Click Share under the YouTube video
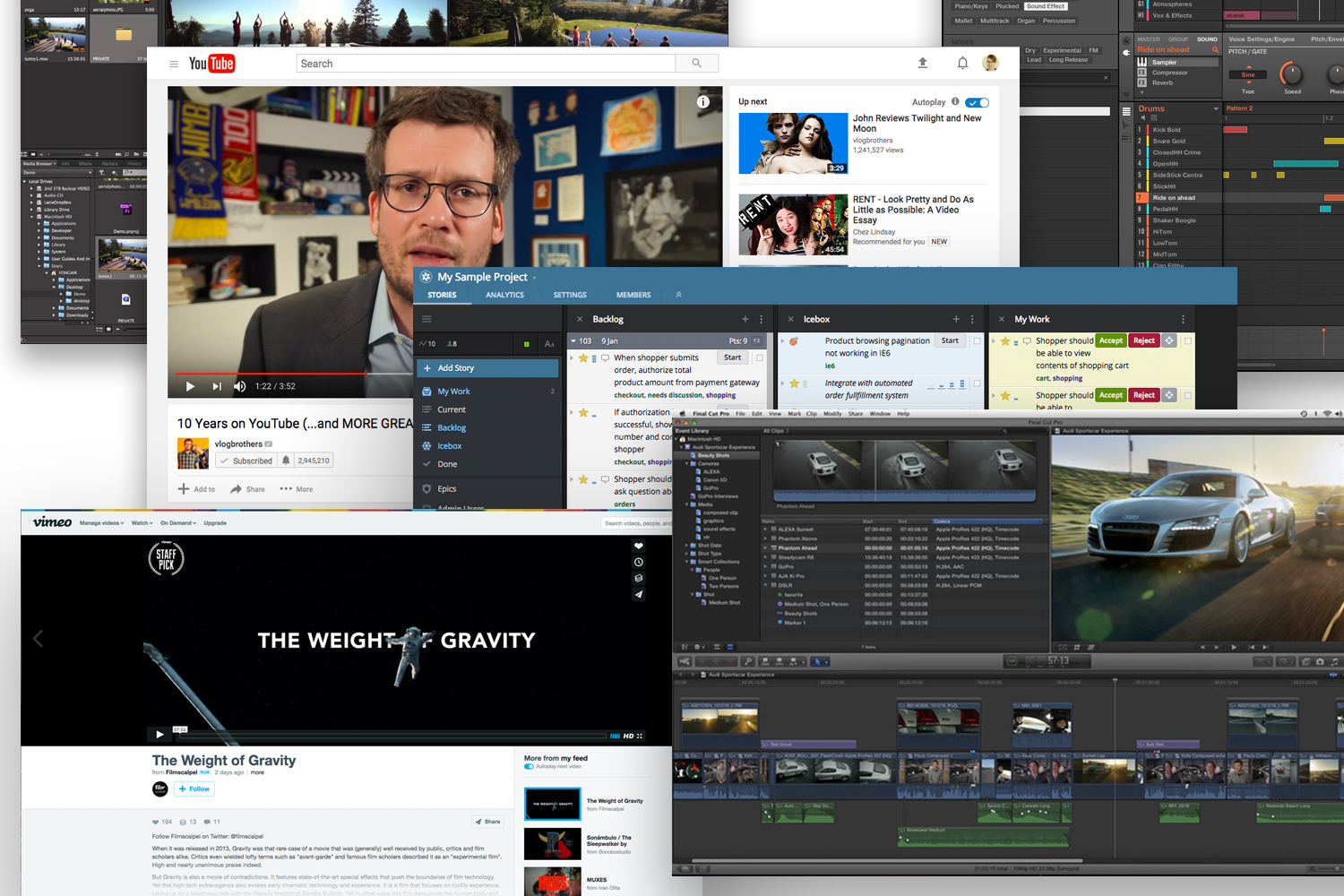This screenshot has height=896, width=1344. (248, 489)
